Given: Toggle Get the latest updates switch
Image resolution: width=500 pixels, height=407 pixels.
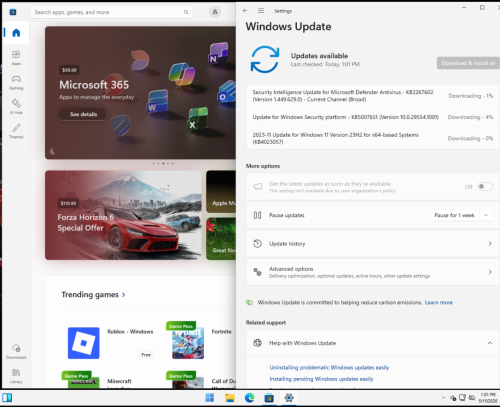Looking at the screenshot, I should (485, 186).
